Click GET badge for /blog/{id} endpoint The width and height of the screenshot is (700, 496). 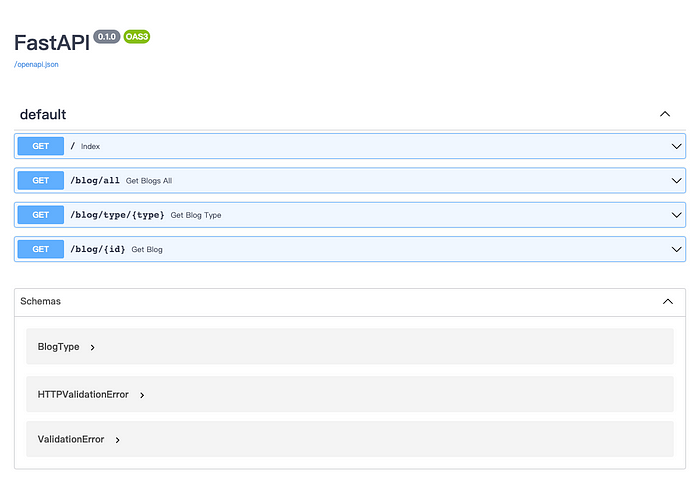[x=41, y=249]
